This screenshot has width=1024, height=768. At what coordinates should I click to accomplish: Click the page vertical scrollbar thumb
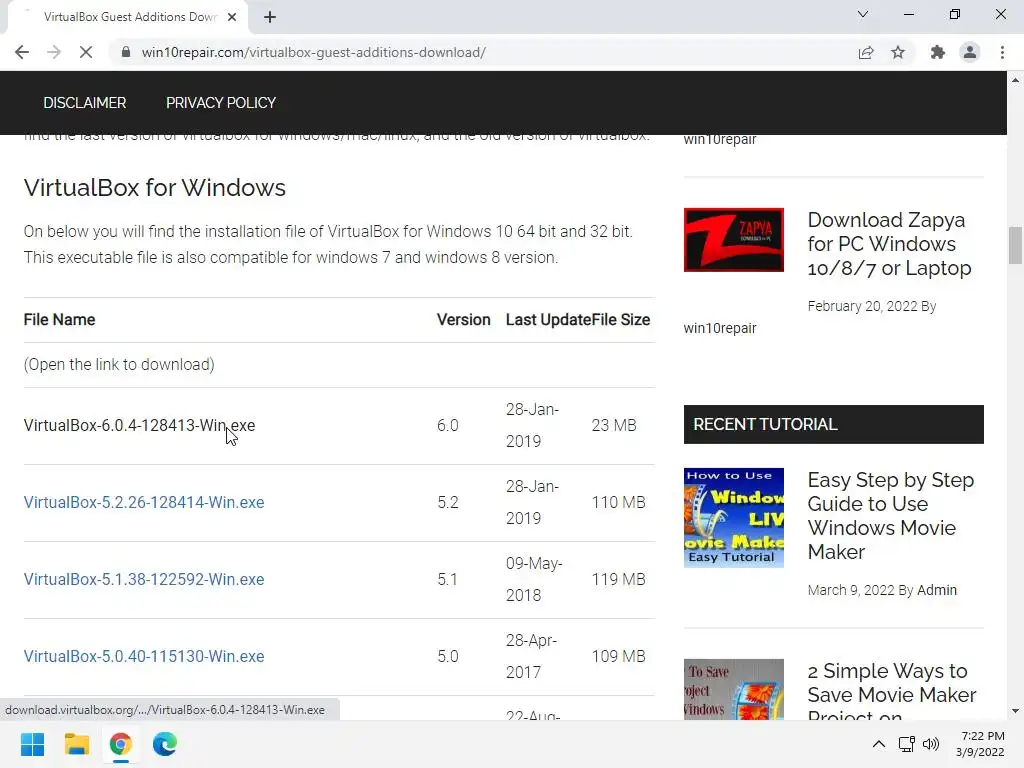(1015, 245)
